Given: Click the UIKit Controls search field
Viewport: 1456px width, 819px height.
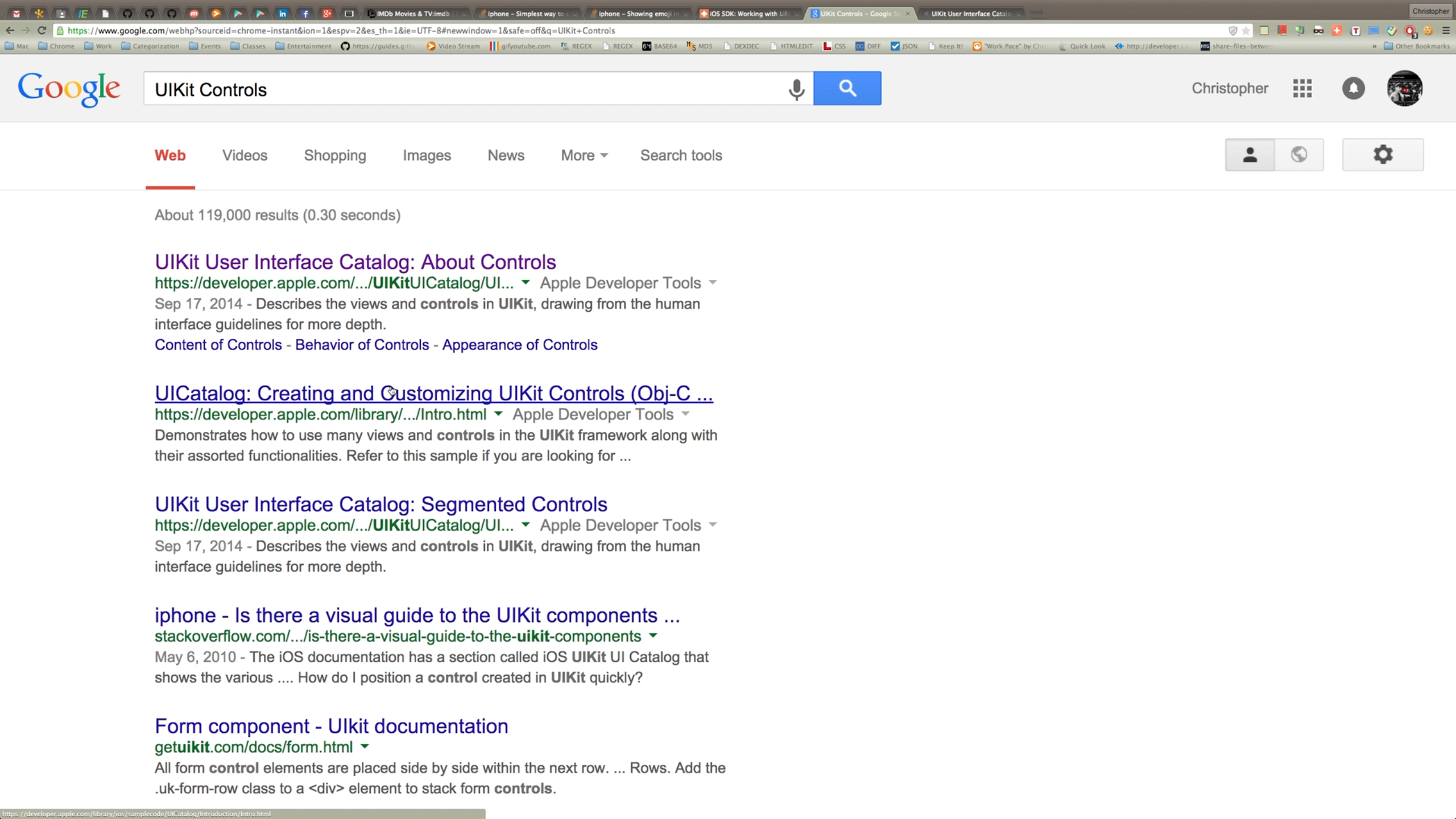Looking at the screenshot, I should click(x=455, y=89).
